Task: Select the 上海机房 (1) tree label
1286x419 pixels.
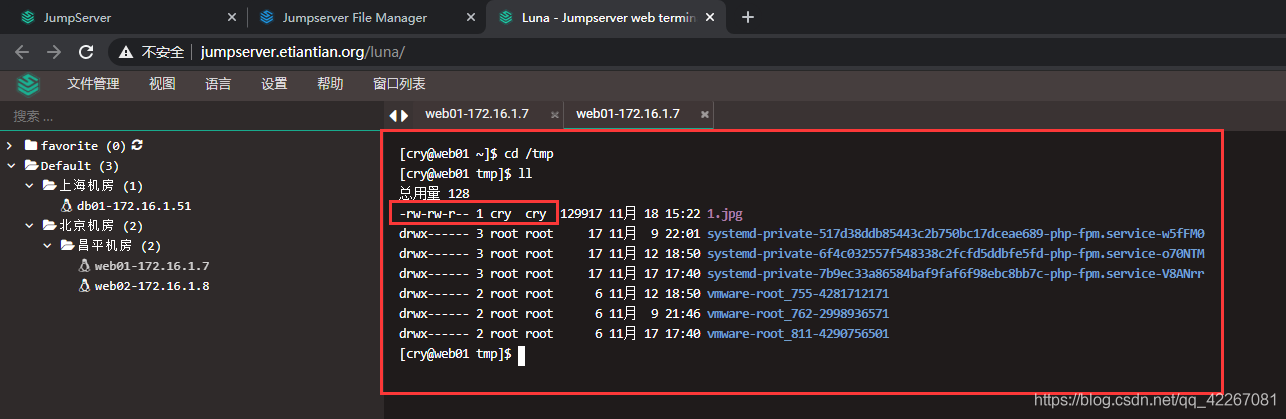Action: coord(101,186)
